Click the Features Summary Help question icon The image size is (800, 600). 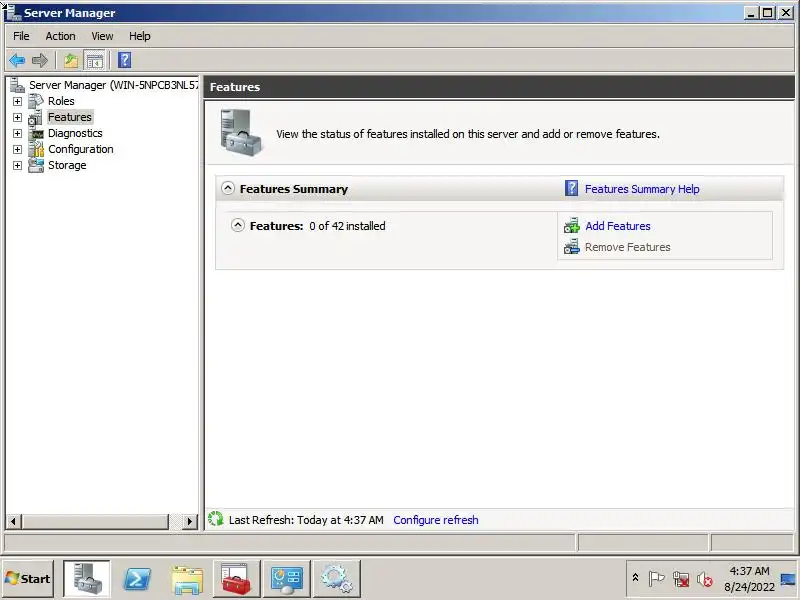571,189
